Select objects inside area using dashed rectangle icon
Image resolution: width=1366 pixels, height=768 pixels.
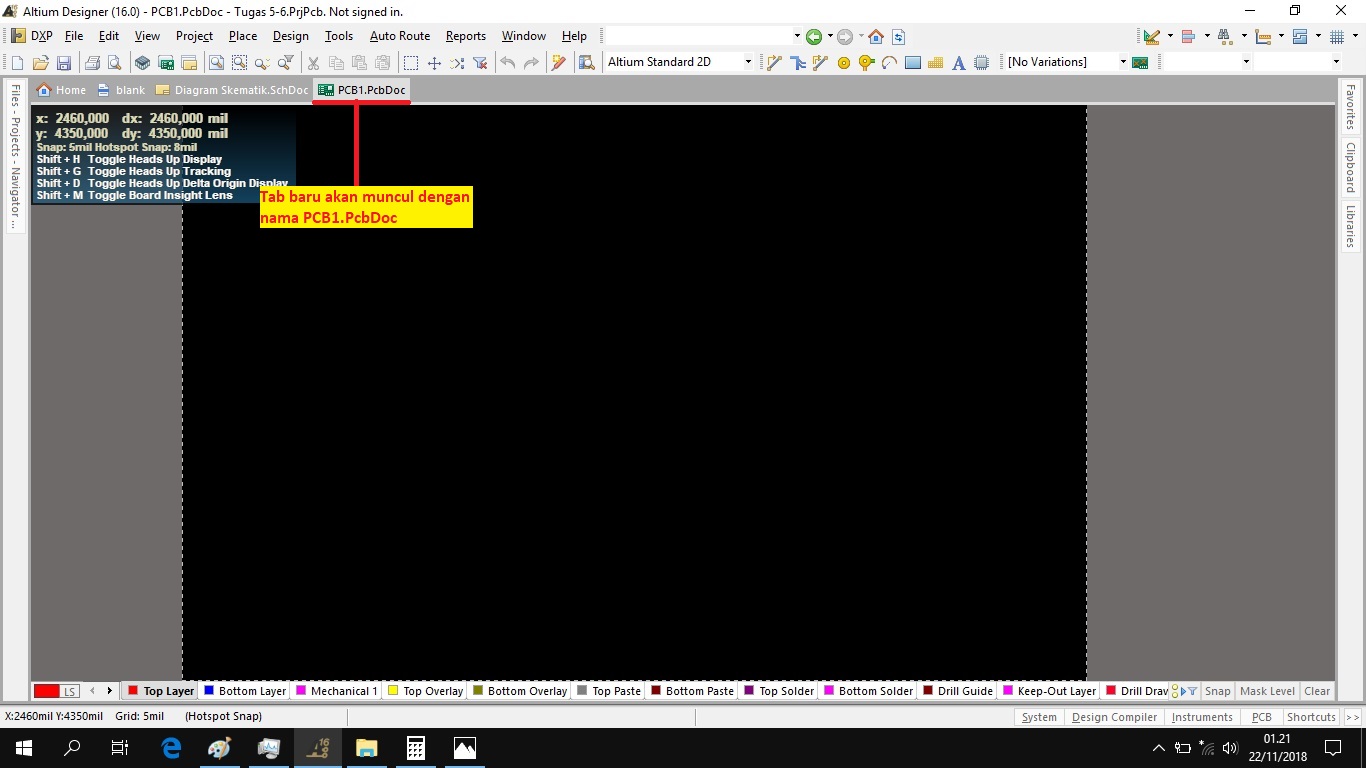point(411,62)
